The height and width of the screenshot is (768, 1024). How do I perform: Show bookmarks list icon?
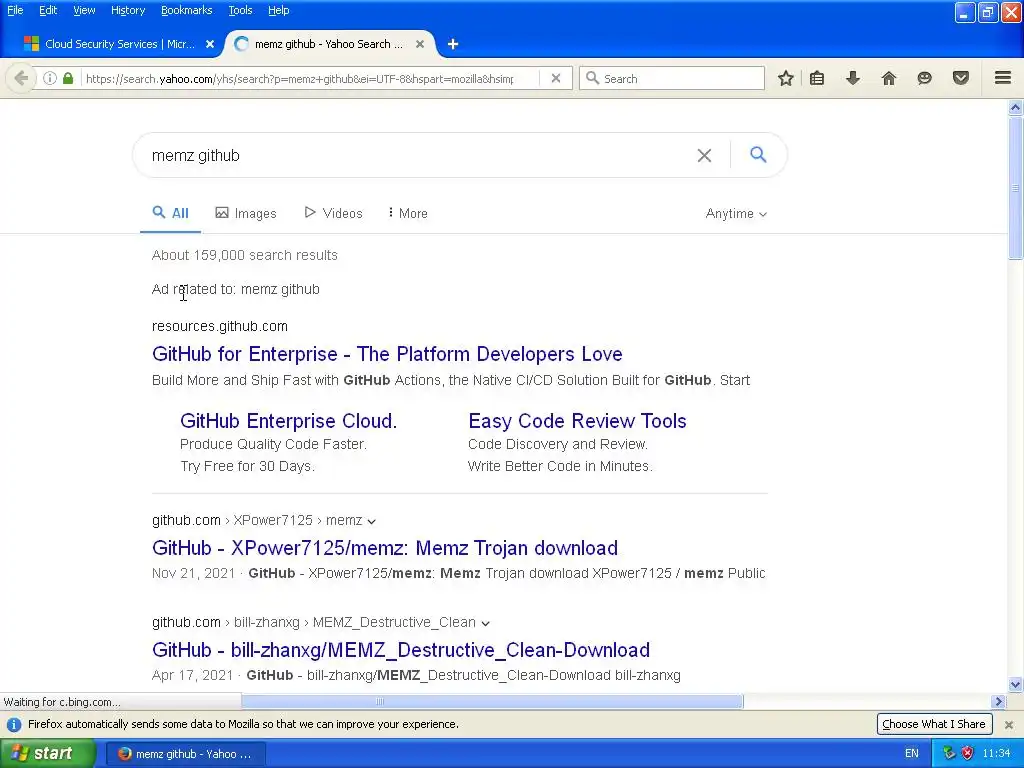[817, 78]
